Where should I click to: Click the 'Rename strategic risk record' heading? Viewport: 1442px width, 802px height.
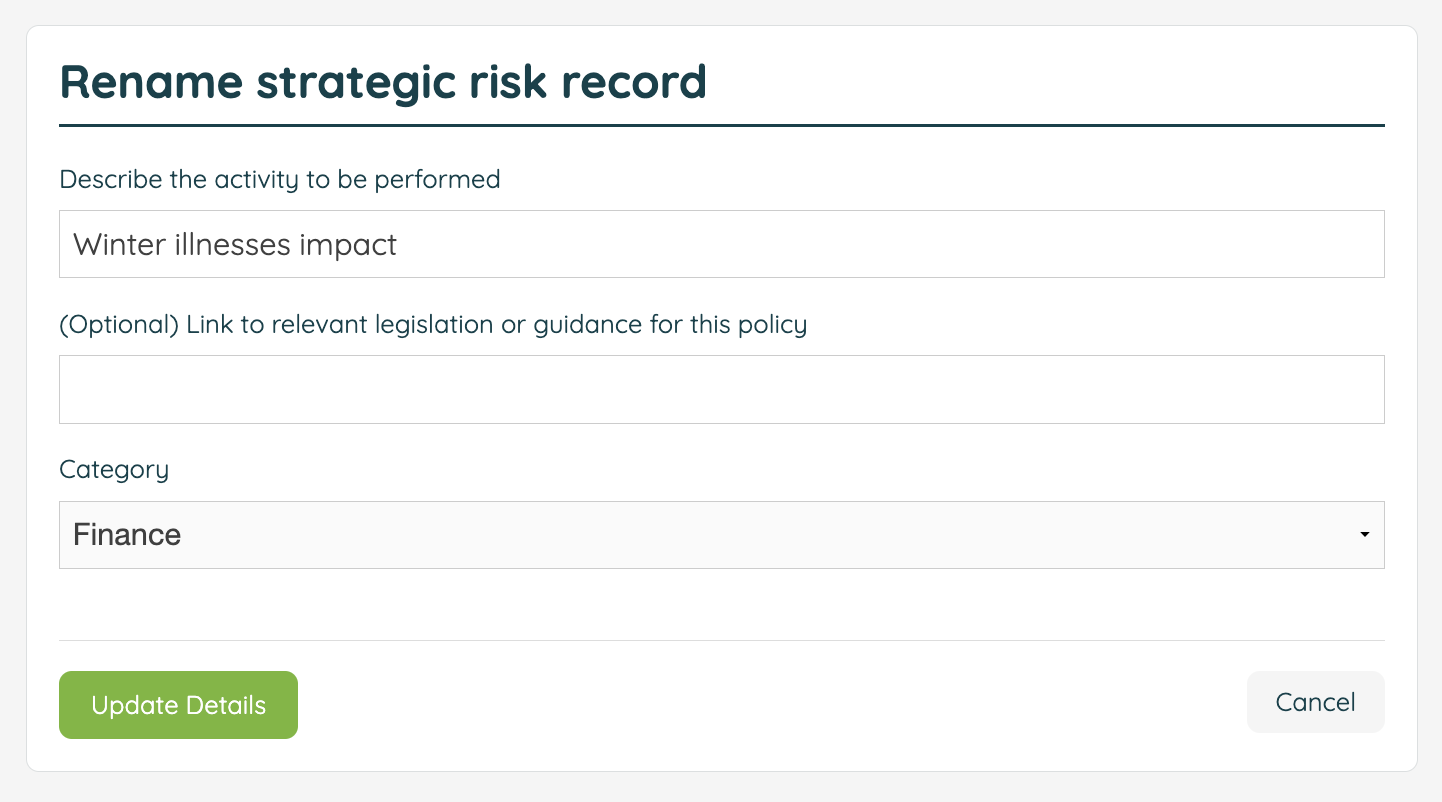pyautogui.click(x=383, y=82)
